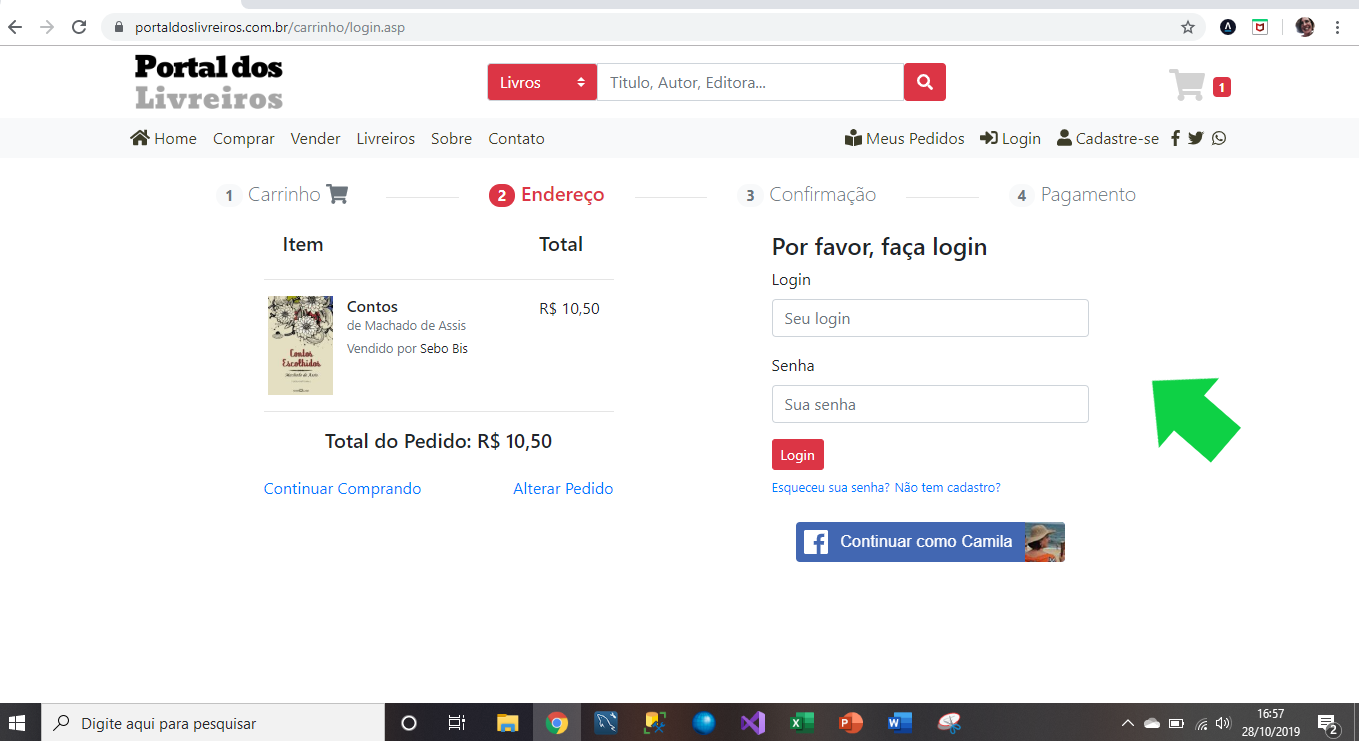Open Sobre menu item

pos(451,139)
